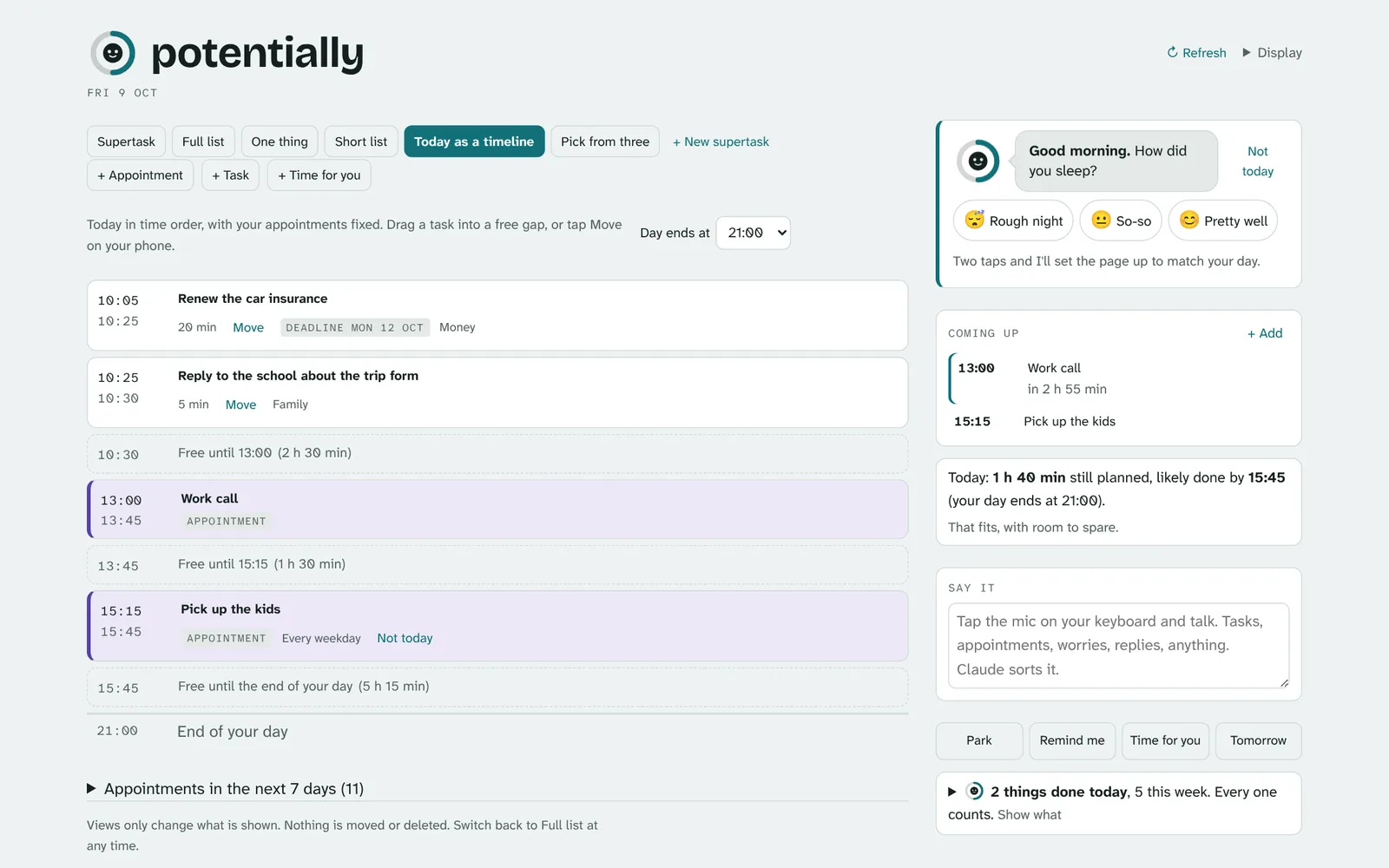Click the Refresh link with circular arrow
The image size is (1389, 868).
tap(1196, 53)
